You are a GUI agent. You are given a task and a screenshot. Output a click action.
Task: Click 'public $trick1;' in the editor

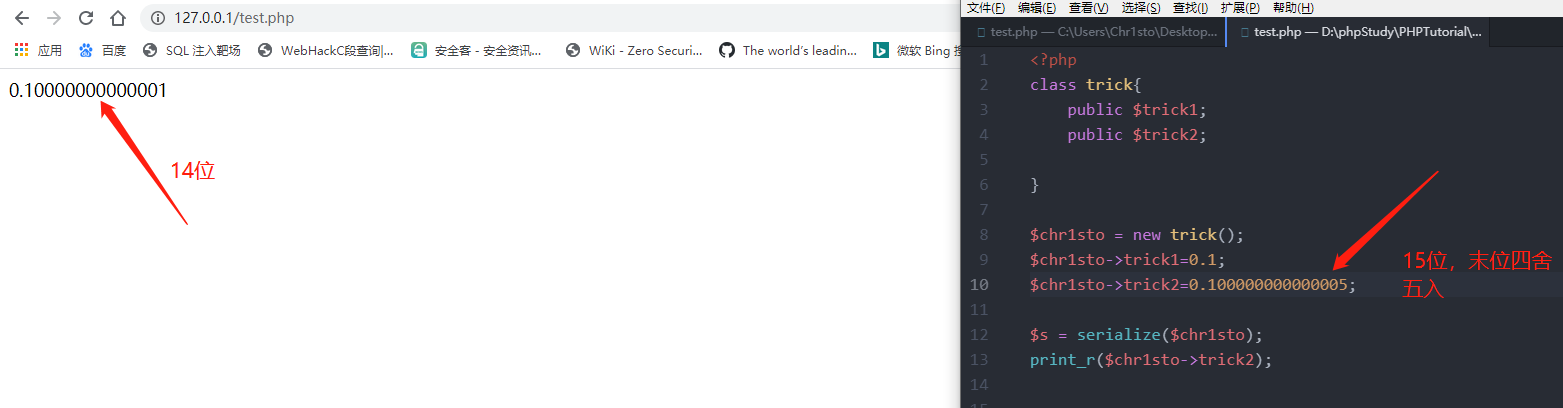tap(1137, 110)
